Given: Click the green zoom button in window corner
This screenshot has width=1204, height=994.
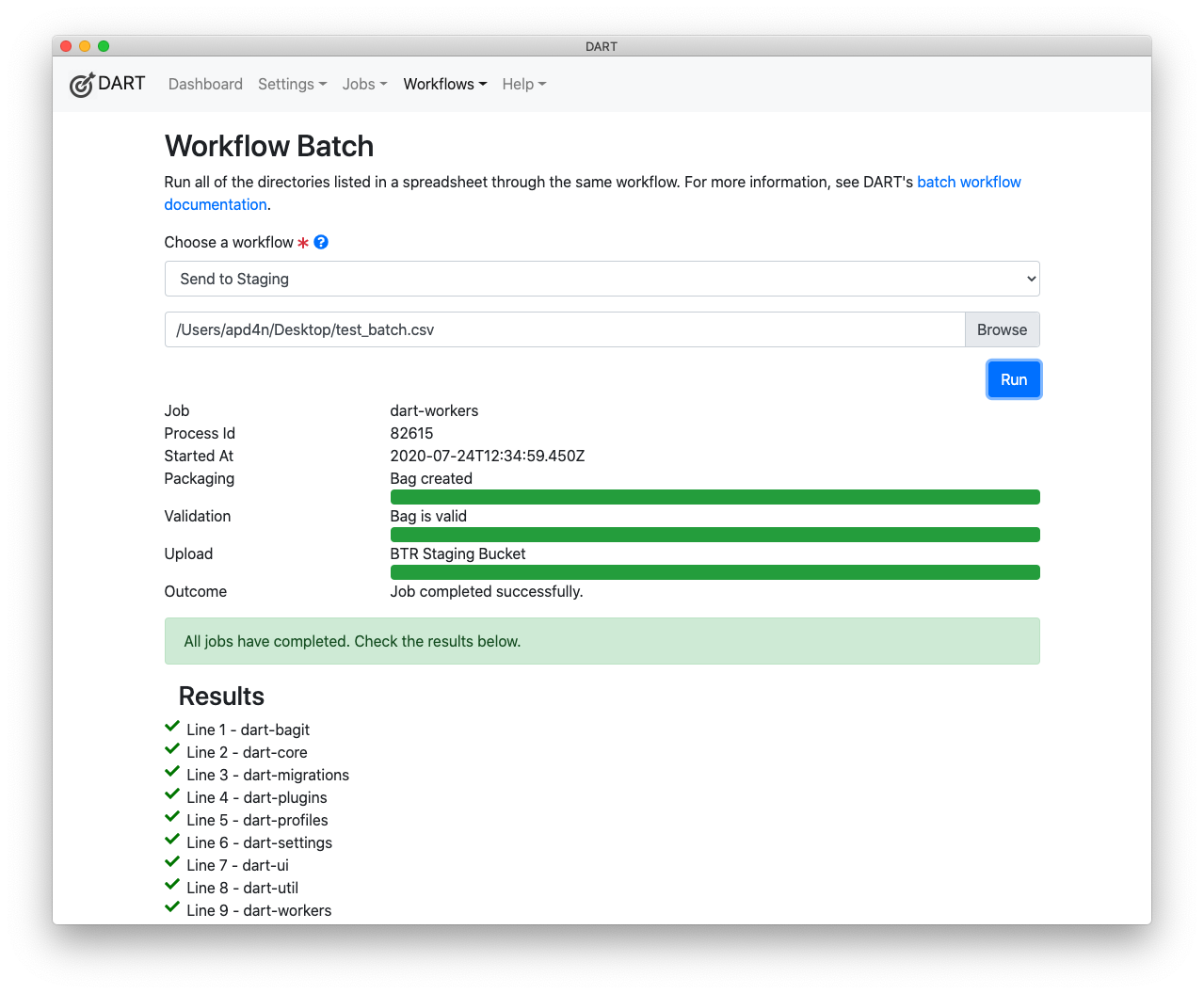Looking at the screenshot, I should point(104,45).
